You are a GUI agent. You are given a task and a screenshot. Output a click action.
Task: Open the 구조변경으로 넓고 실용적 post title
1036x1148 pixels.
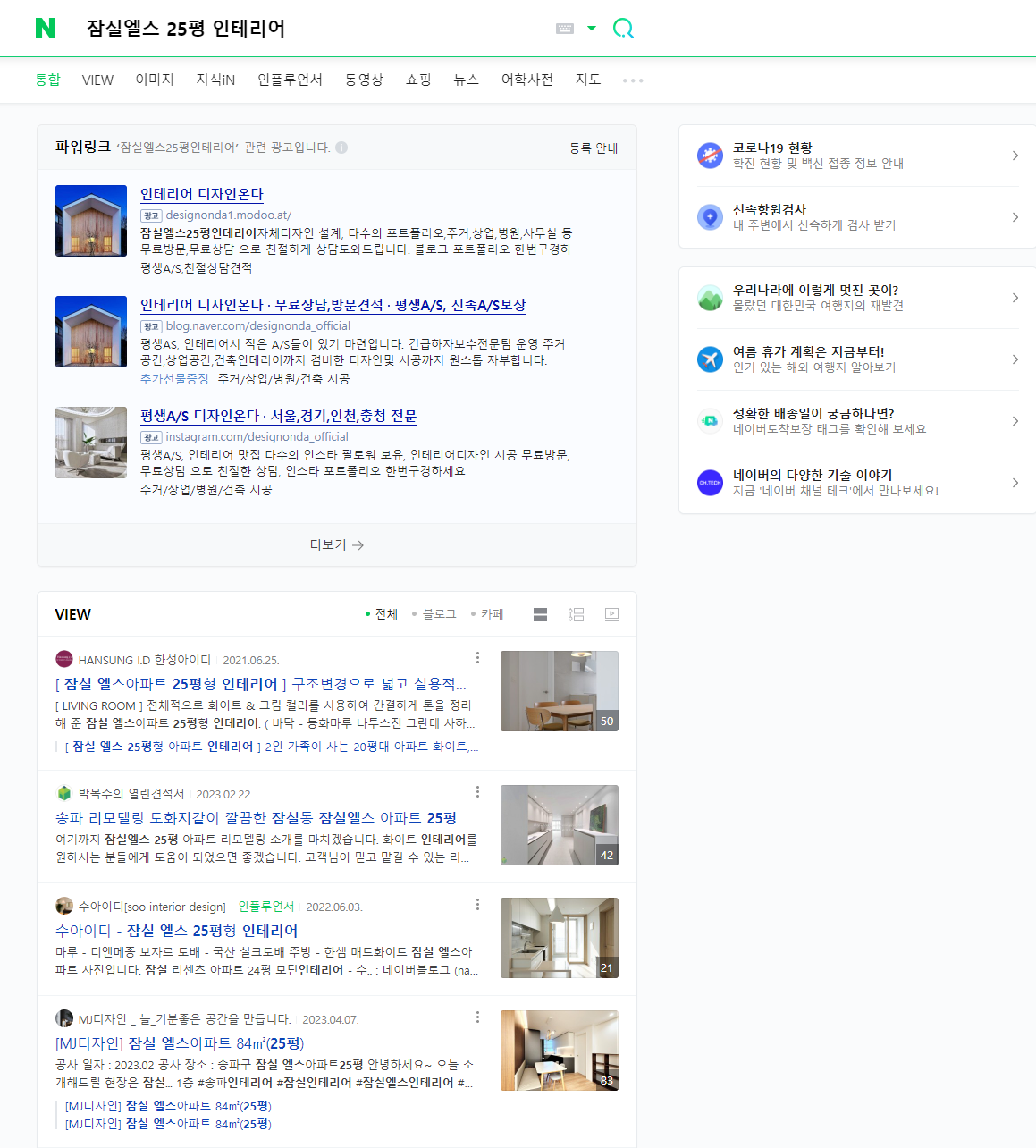261,684
